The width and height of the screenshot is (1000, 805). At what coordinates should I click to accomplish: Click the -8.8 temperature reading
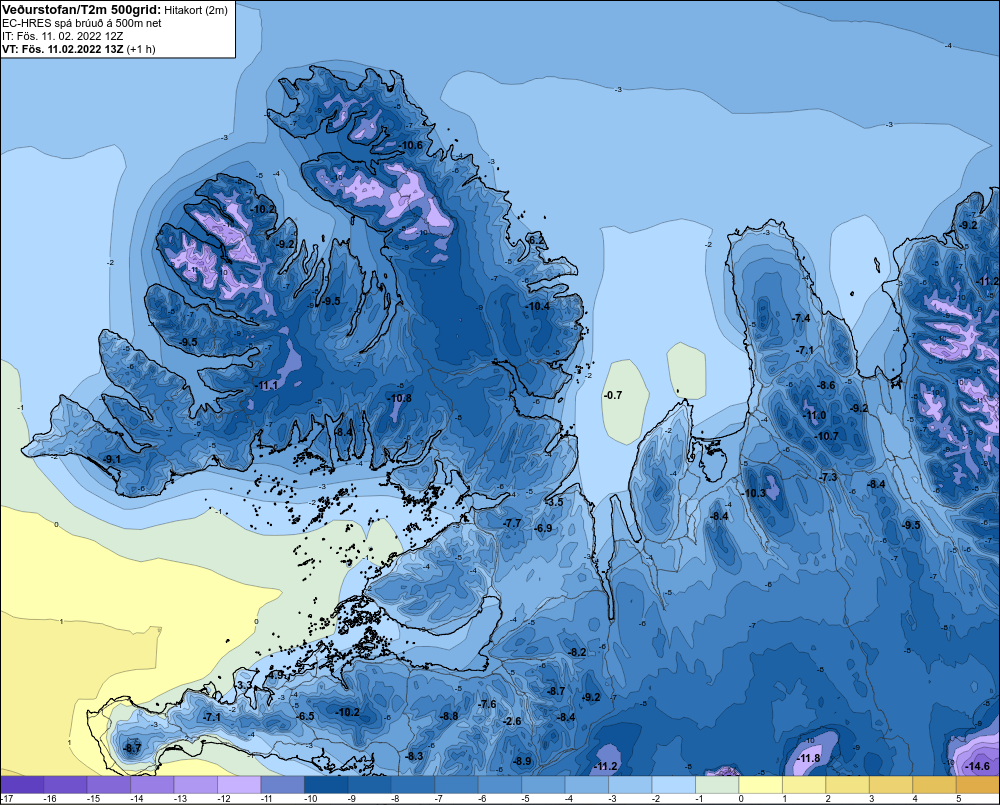pos(449,716)
